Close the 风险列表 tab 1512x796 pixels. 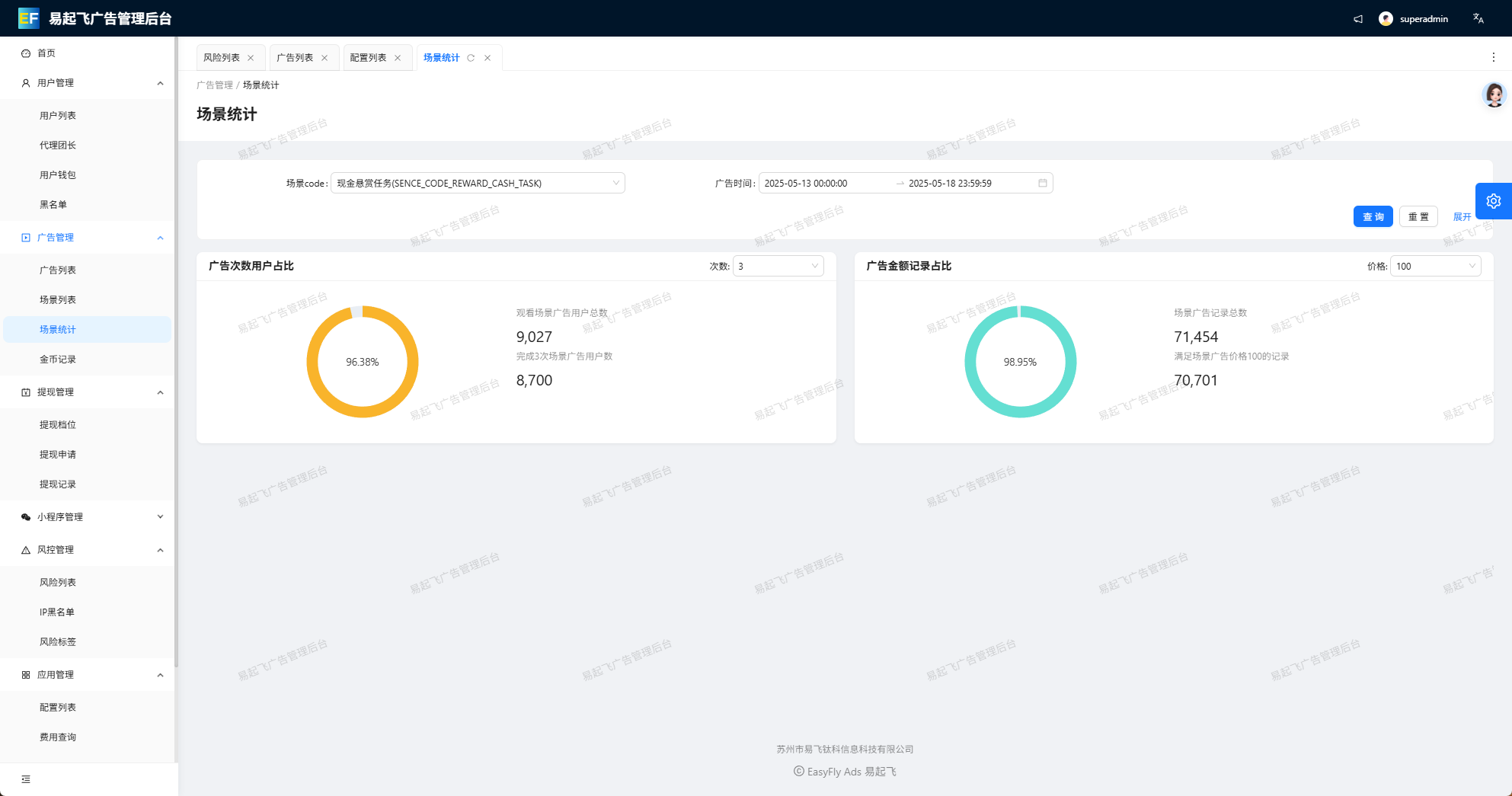[251, 58]
